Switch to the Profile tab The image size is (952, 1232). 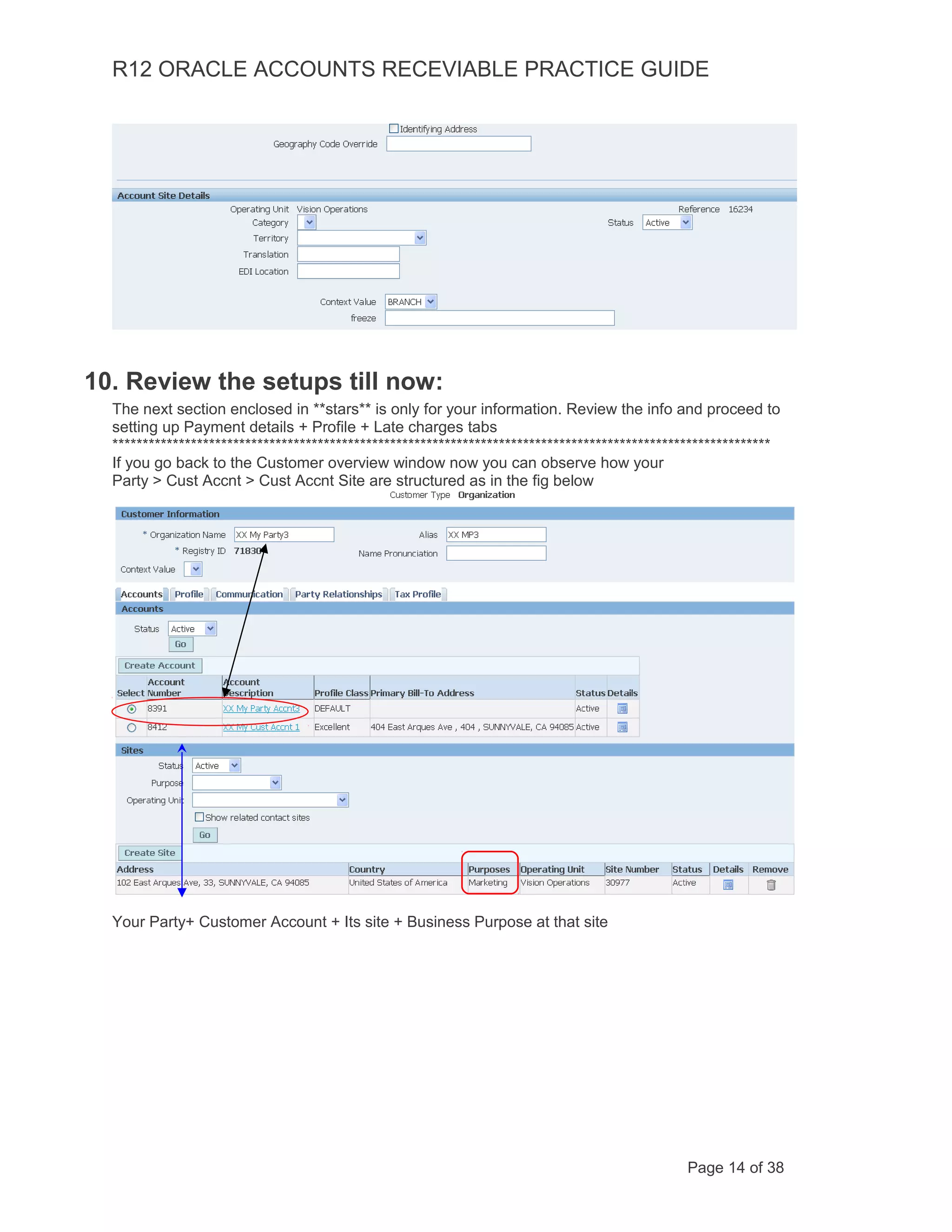coord(189,594)
